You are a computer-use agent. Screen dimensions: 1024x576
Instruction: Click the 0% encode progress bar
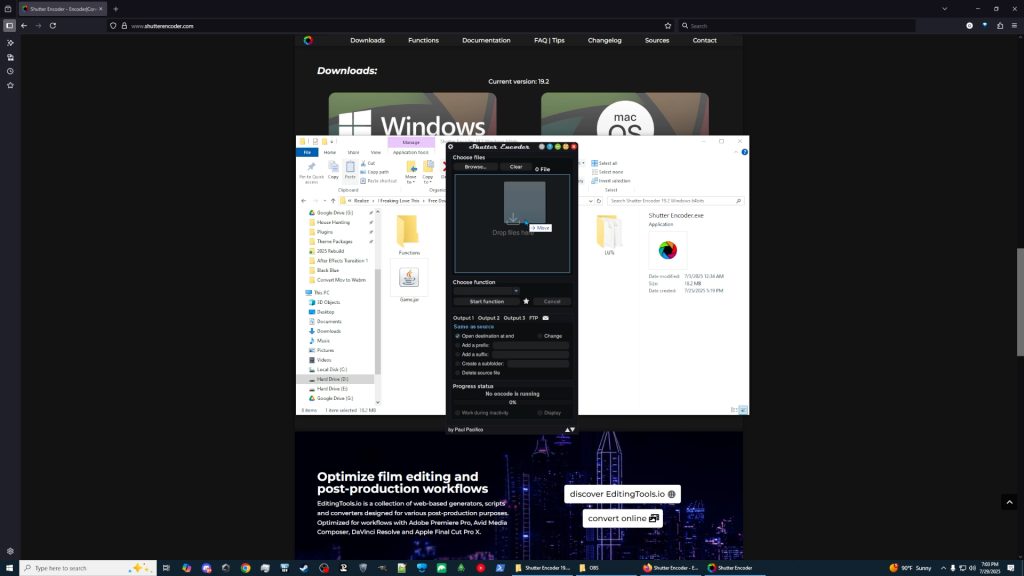tap(512, 402)
